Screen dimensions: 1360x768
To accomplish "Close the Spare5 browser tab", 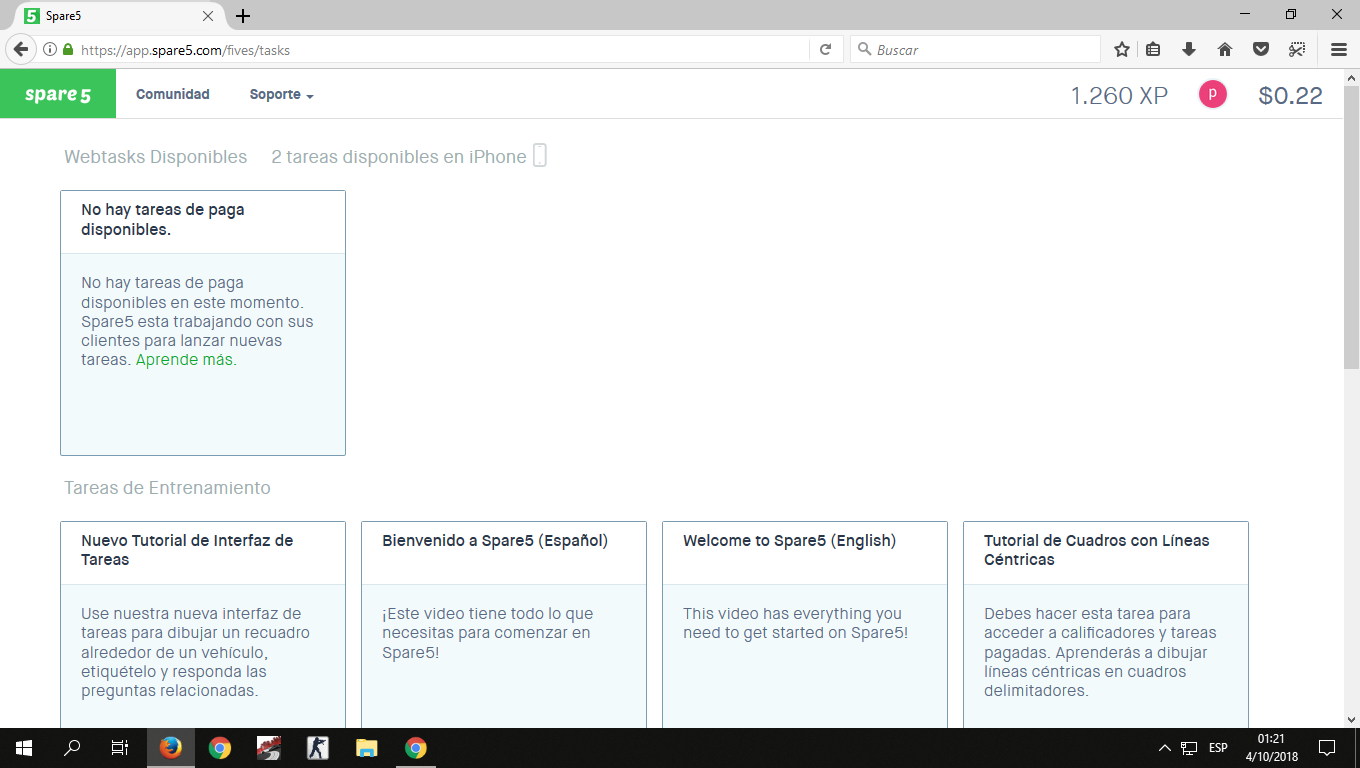I will [x=208, y=16].
